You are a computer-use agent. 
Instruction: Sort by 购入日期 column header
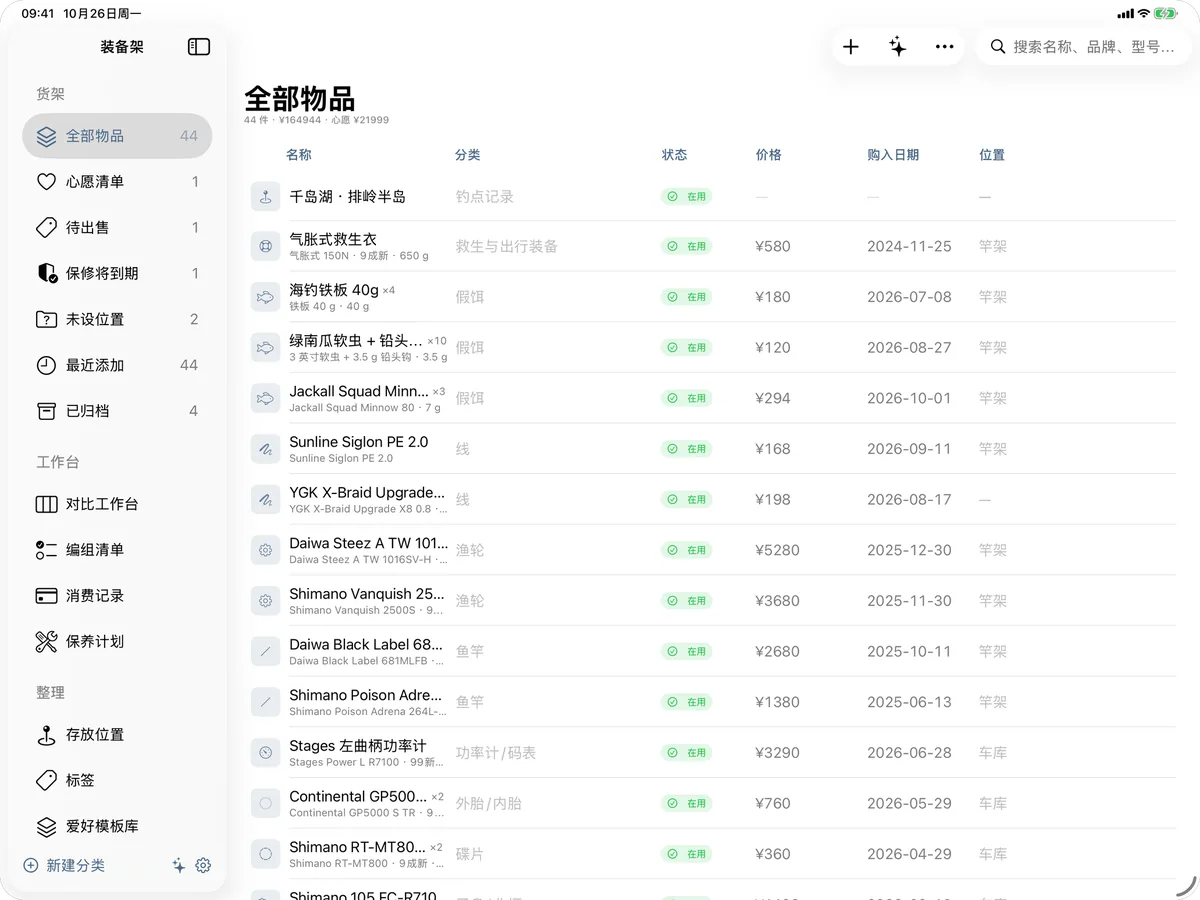click(893, 155)
